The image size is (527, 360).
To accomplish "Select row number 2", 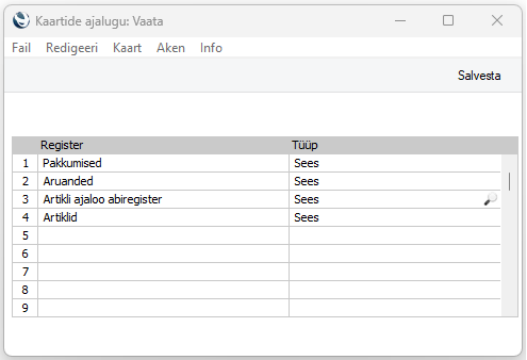I will tap(25, 181).
